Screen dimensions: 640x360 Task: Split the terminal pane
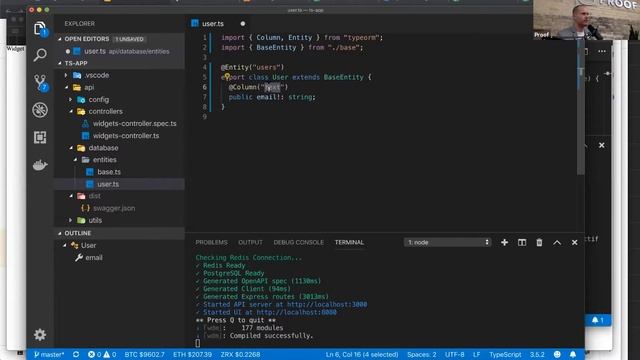522,242
